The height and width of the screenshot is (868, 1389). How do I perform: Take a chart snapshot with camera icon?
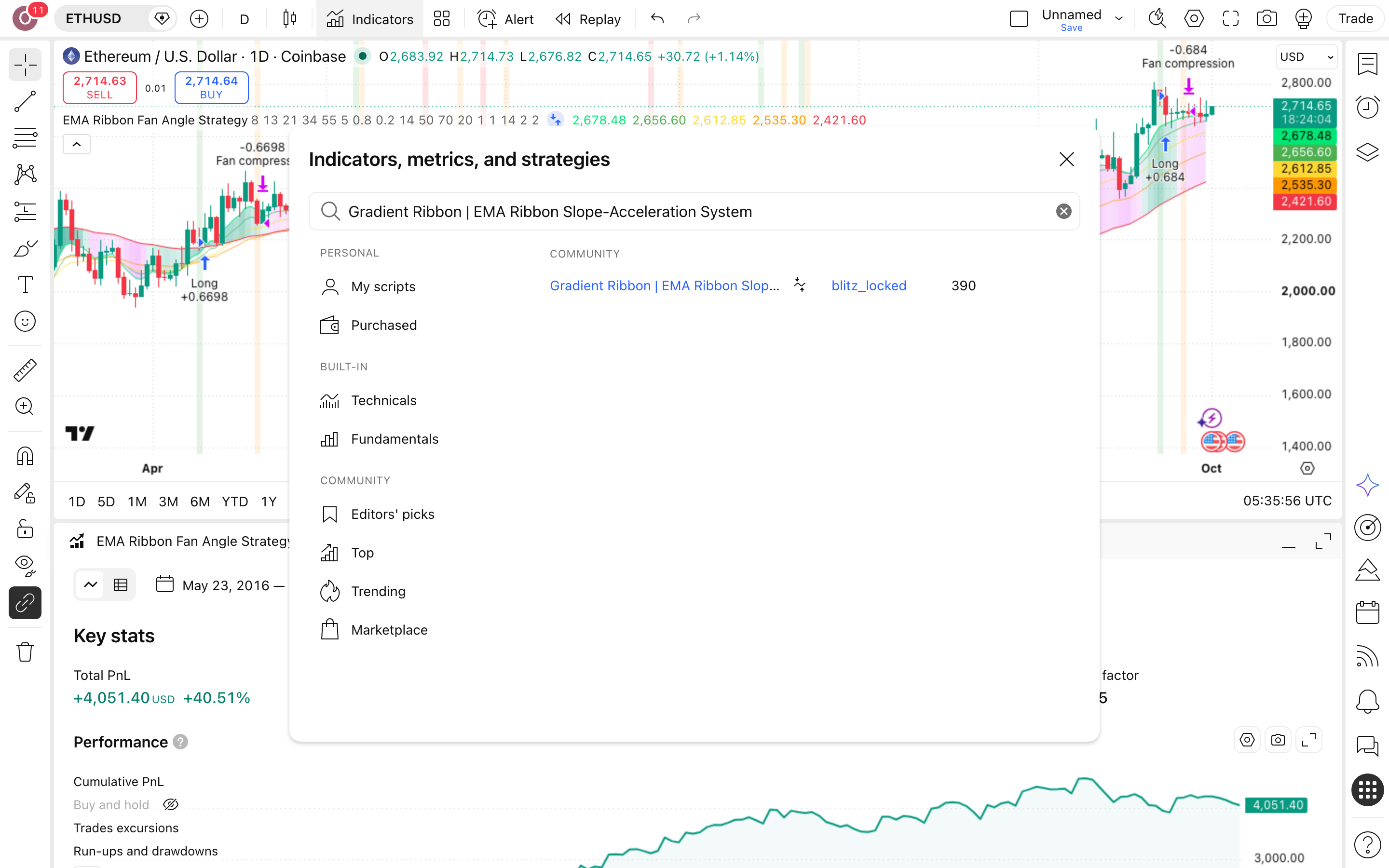click(x=1266, y=19)
